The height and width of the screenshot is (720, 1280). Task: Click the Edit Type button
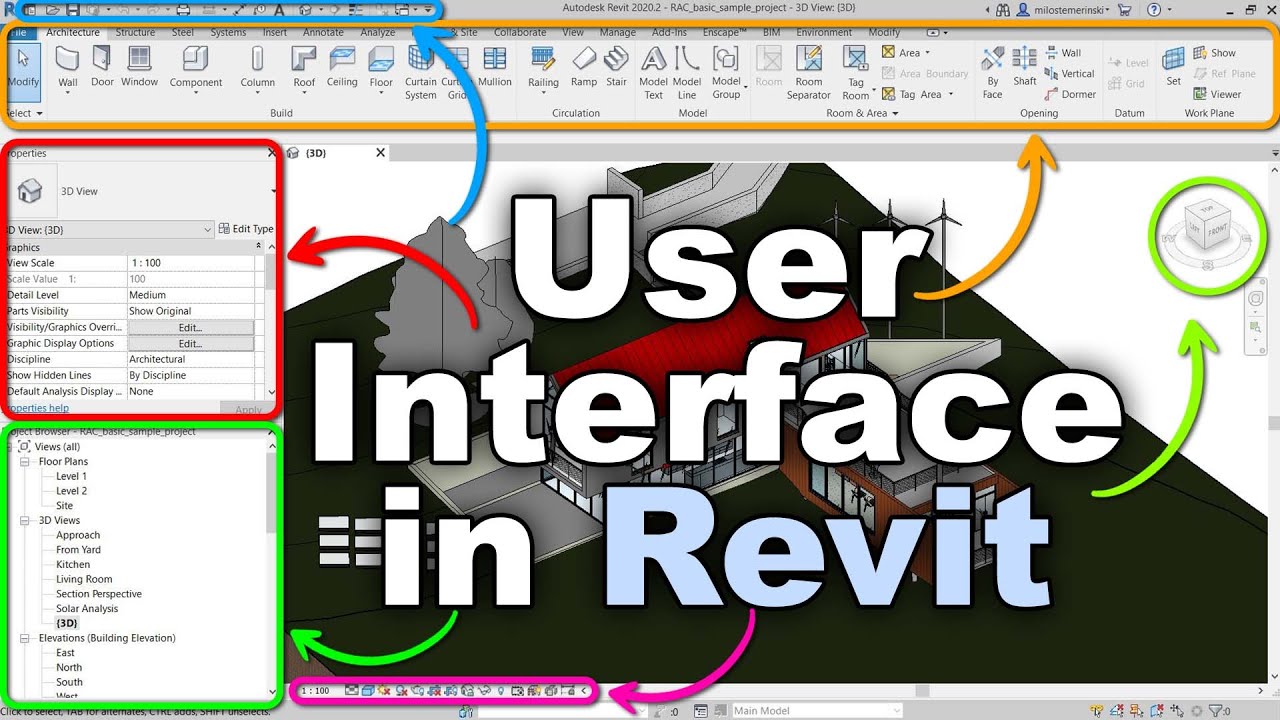pos(246,228)
